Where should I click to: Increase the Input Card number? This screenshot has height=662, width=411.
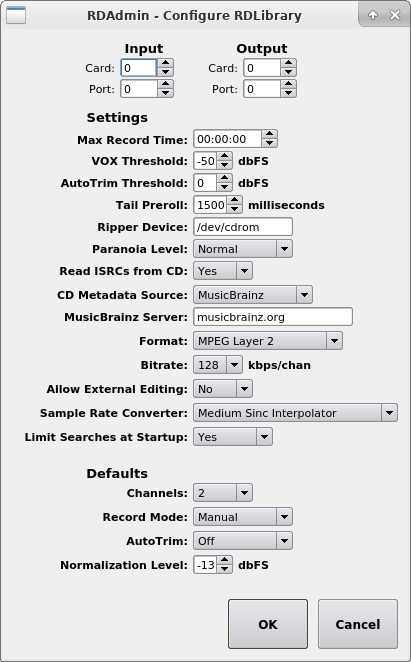[x=165, y=64]
